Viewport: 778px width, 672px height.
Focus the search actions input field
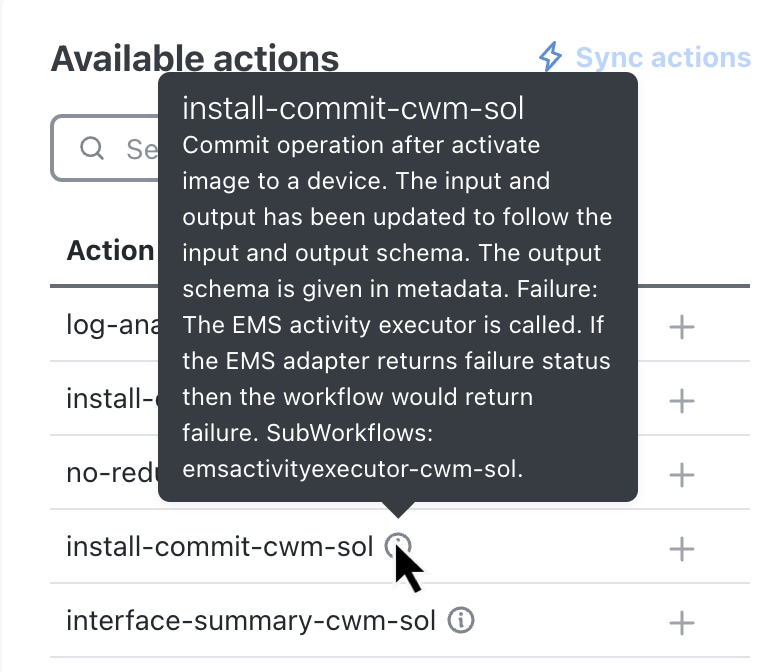click(105, 148)
